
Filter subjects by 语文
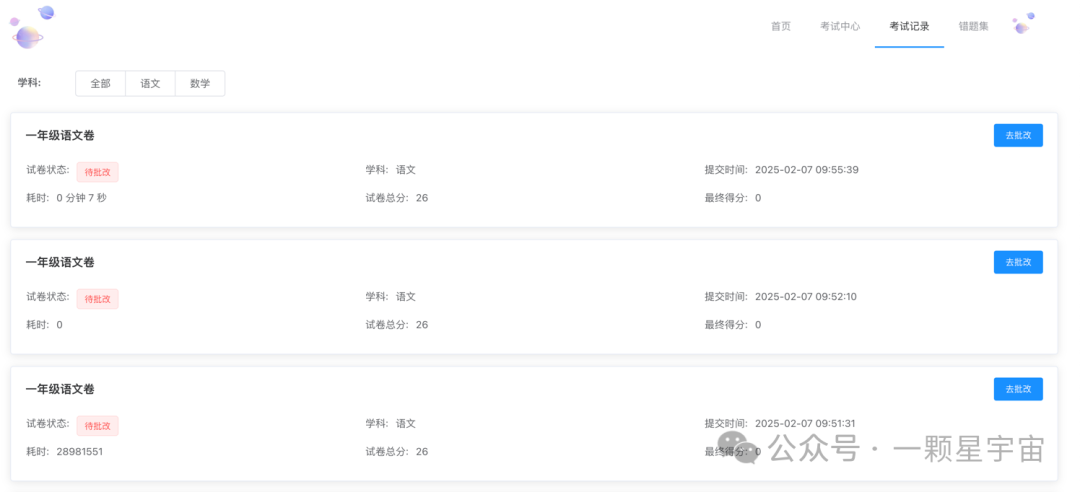coord(150,84)
